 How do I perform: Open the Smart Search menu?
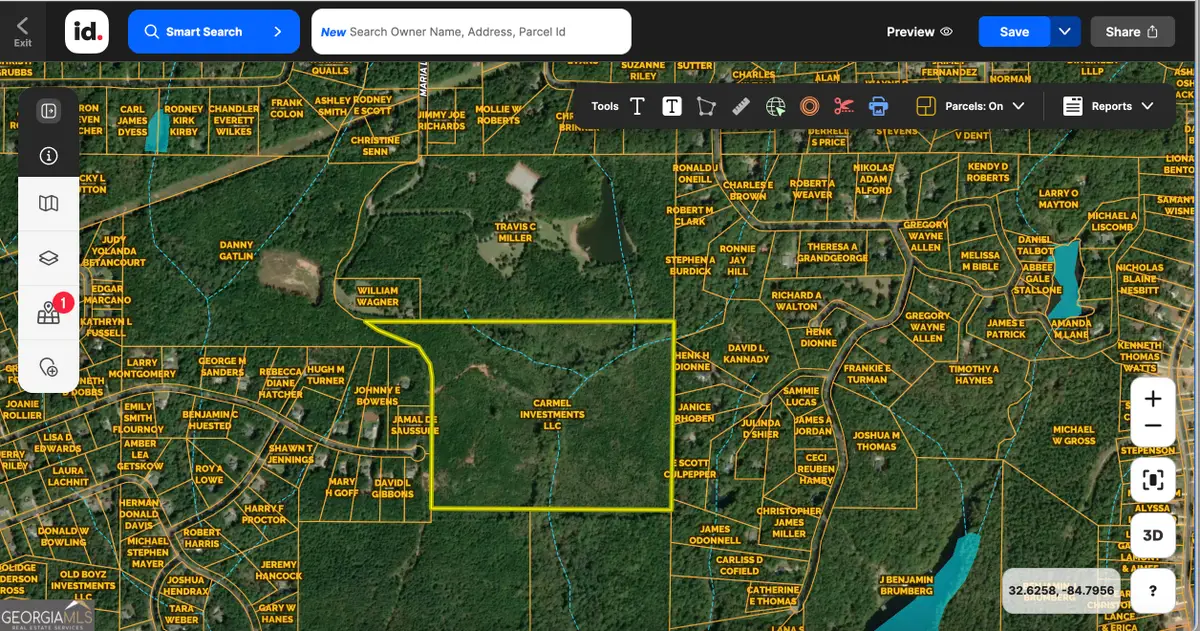click(213, 31)
